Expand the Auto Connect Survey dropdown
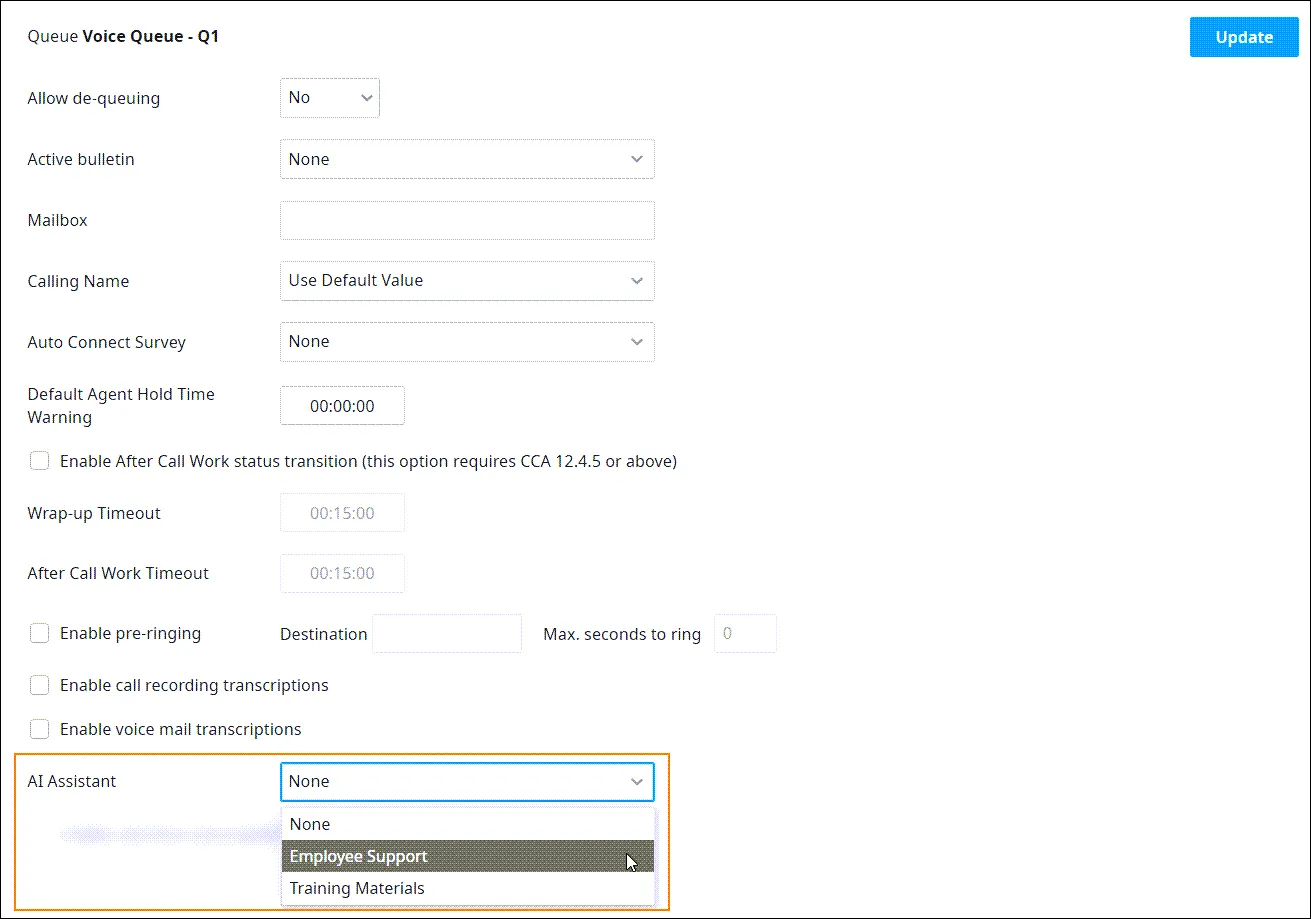The width and height of the screenshot is (1311, 919). (467, 342)
